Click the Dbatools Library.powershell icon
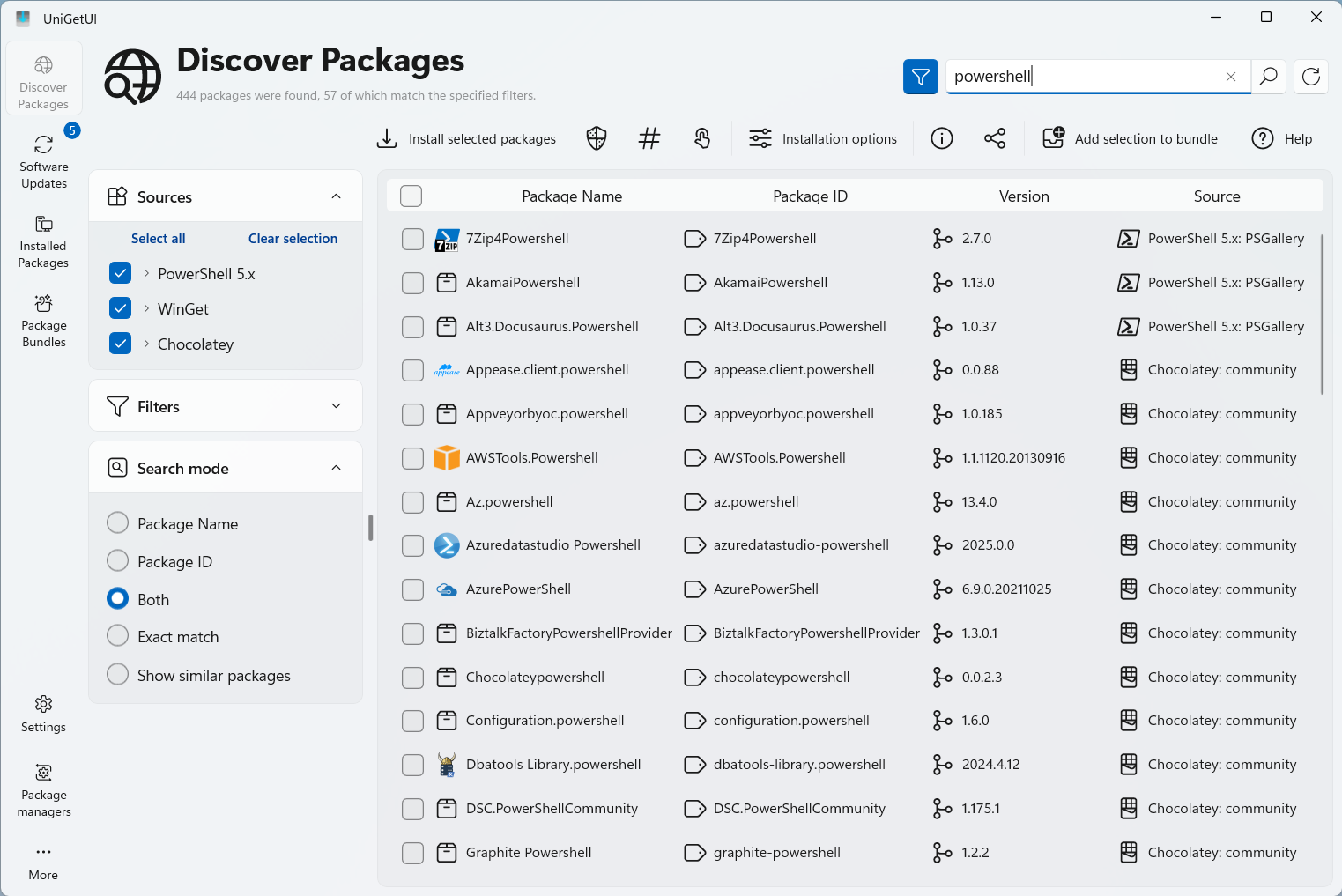Screen dimensions: 1342x896 [447, 765]
